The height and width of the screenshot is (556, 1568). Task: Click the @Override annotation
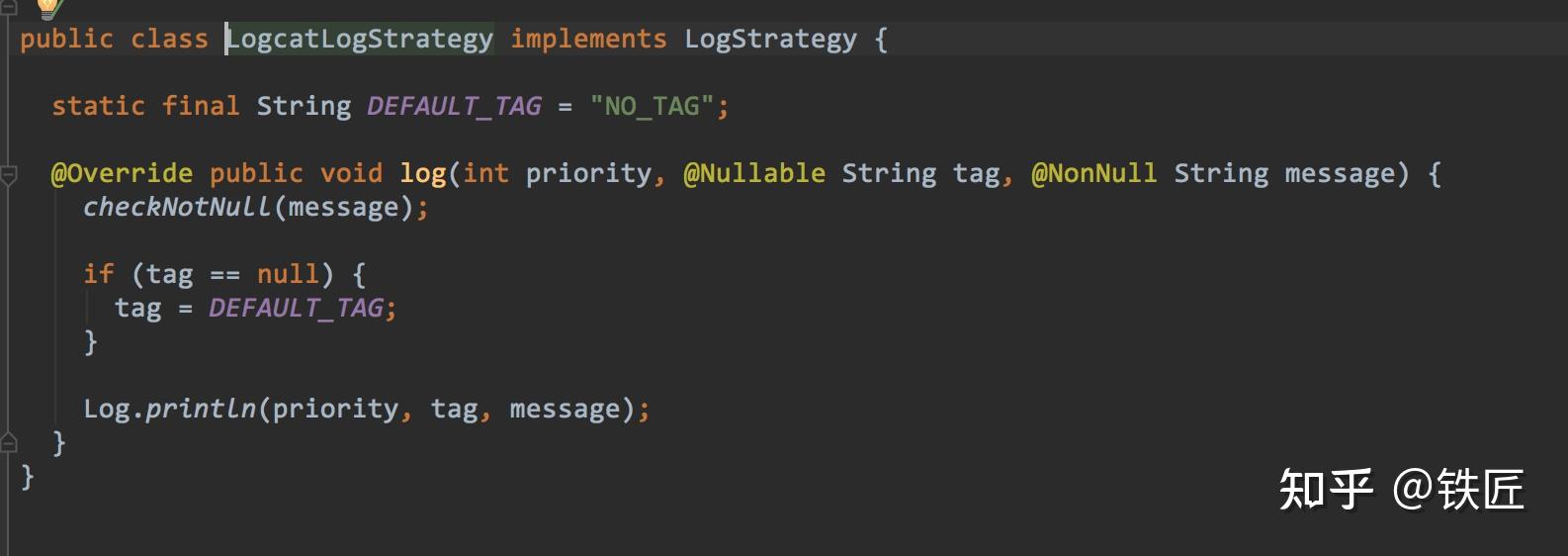coord(122,173)
